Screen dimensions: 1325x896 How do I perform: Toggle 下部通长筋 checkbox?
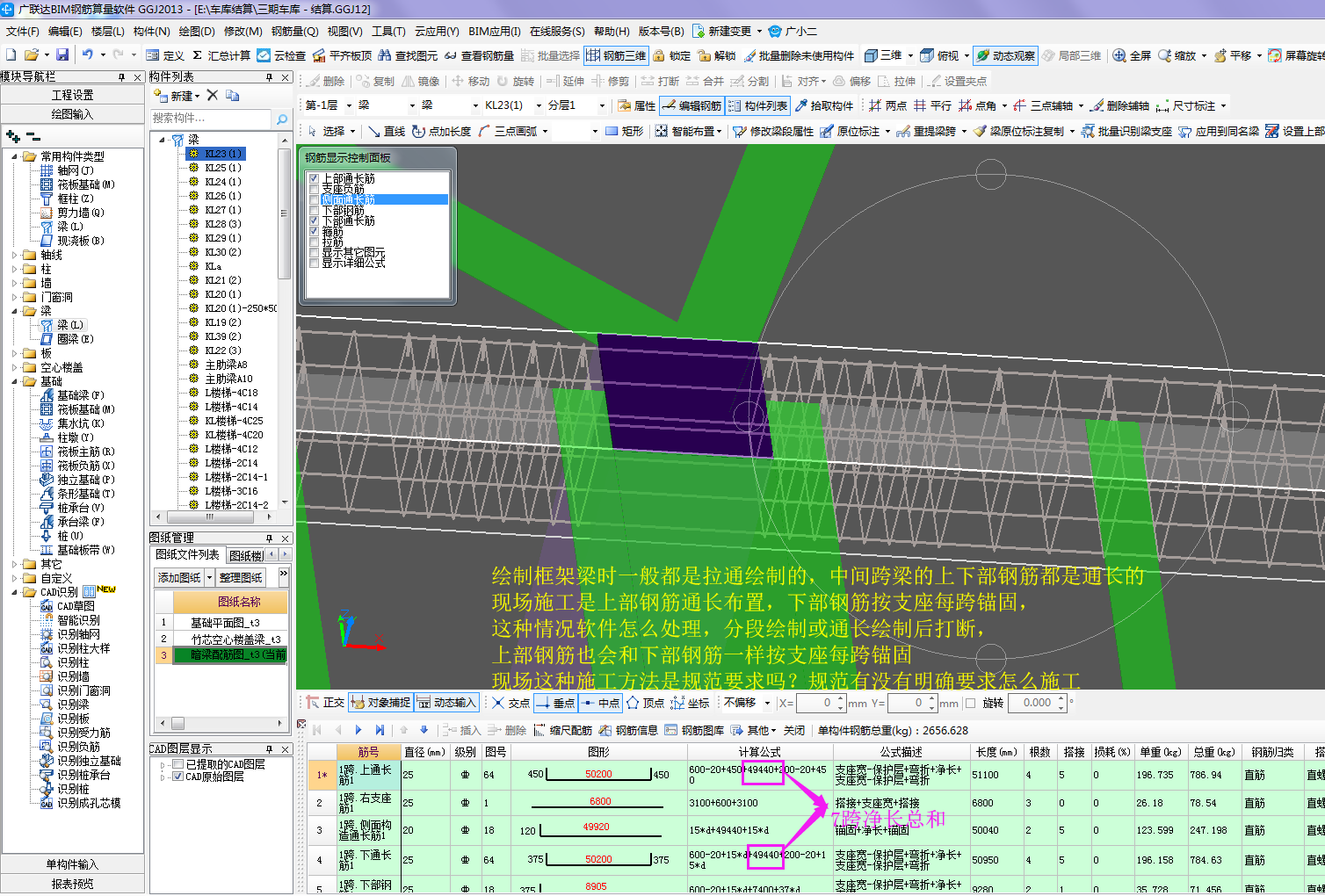pyautogui.click(x=314, y=220)
